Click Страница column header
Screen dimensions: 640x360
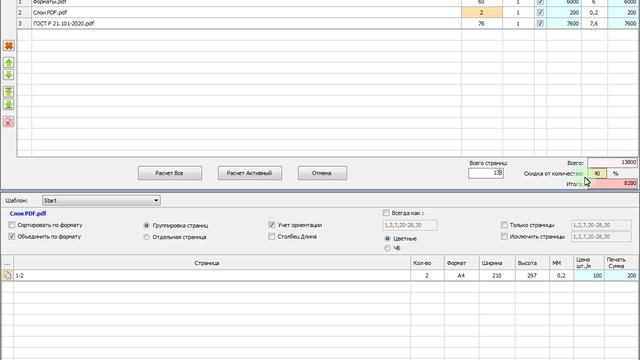point(212,263)
